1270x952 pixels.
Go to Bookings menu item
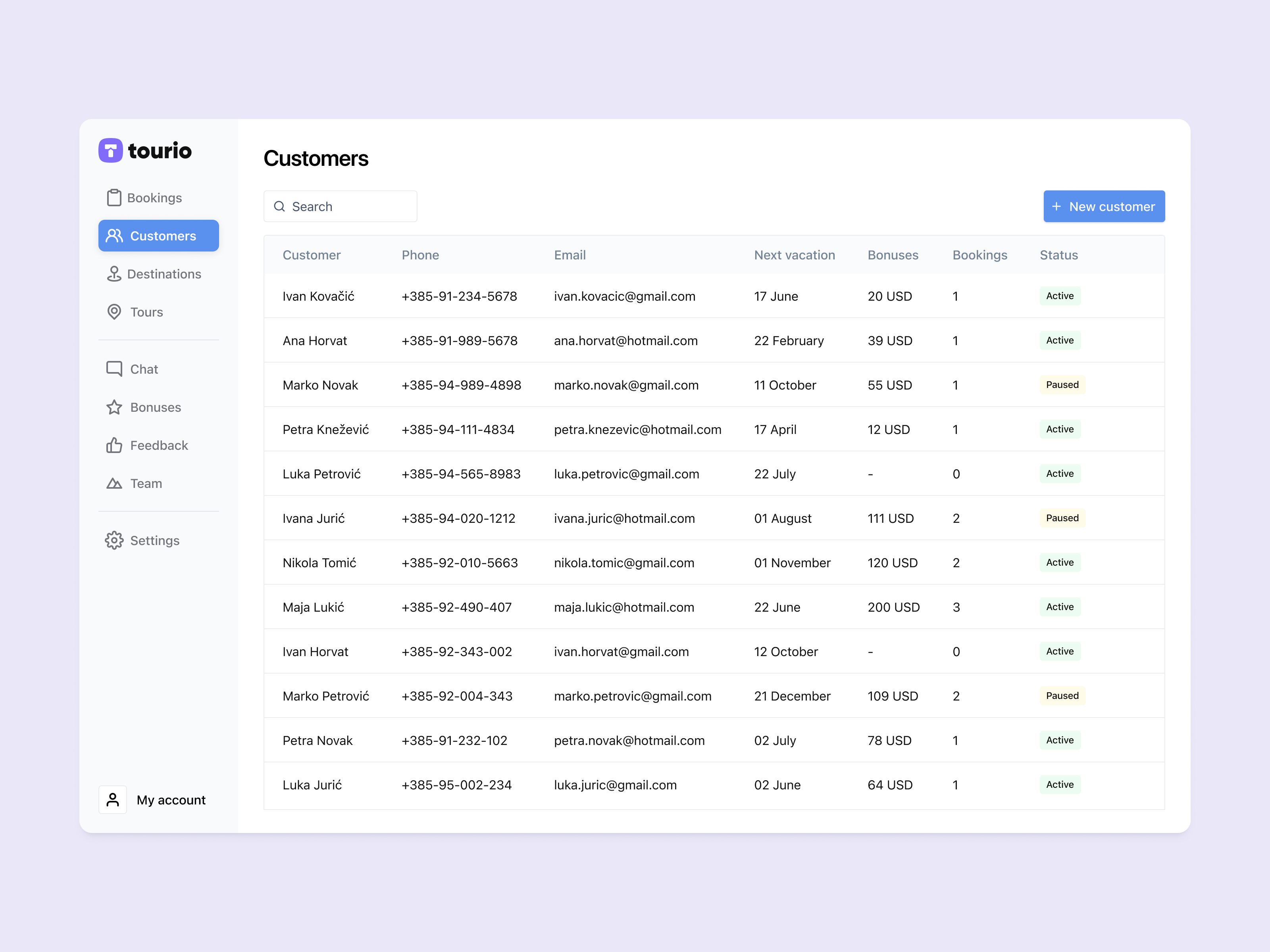(x=154, y=198)
